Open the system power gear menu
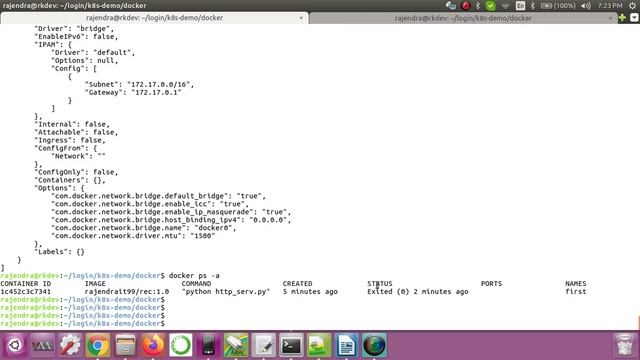 click(633, 6)
